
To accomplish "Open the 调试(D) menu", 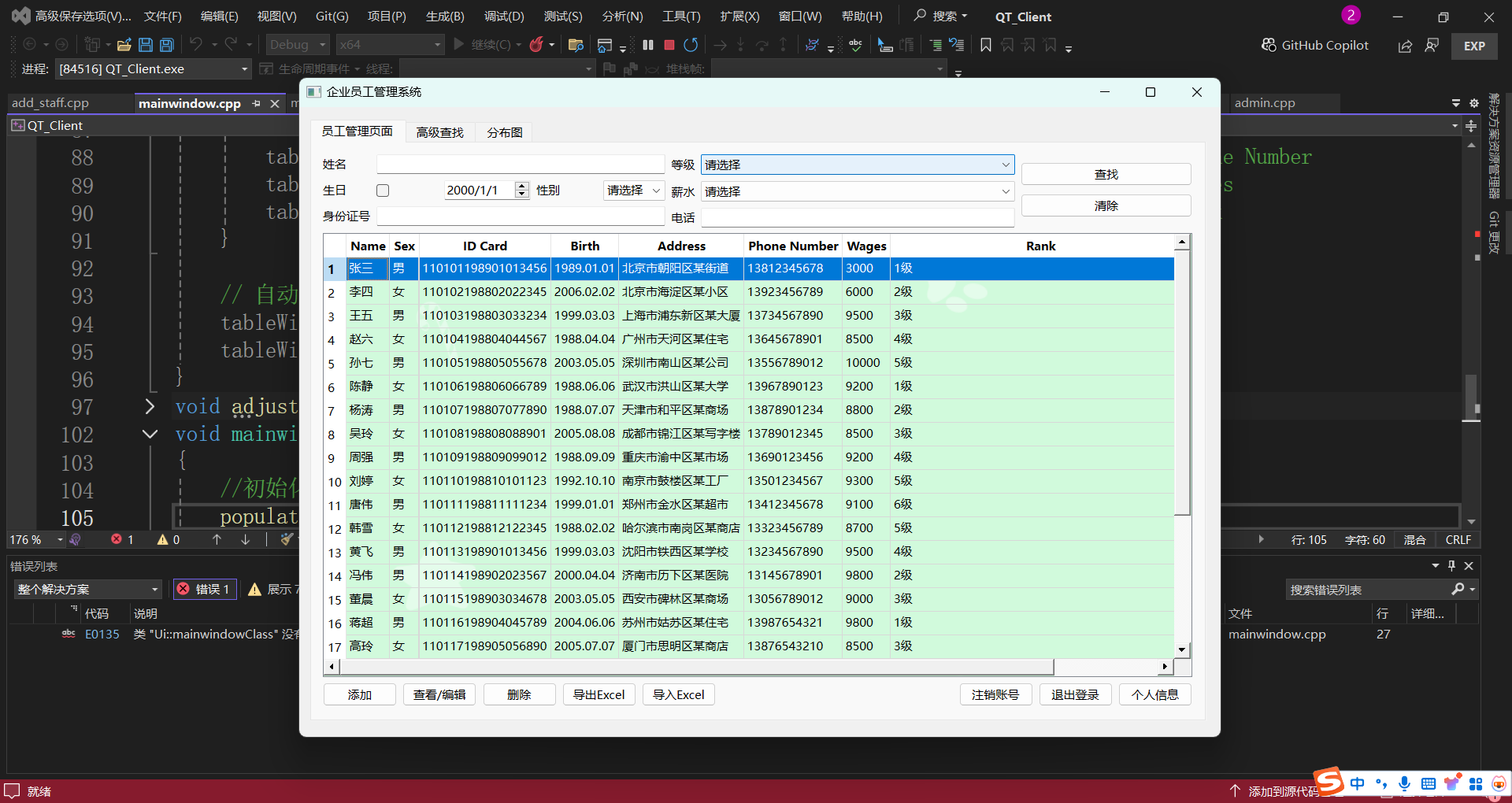I will (504, 17).
